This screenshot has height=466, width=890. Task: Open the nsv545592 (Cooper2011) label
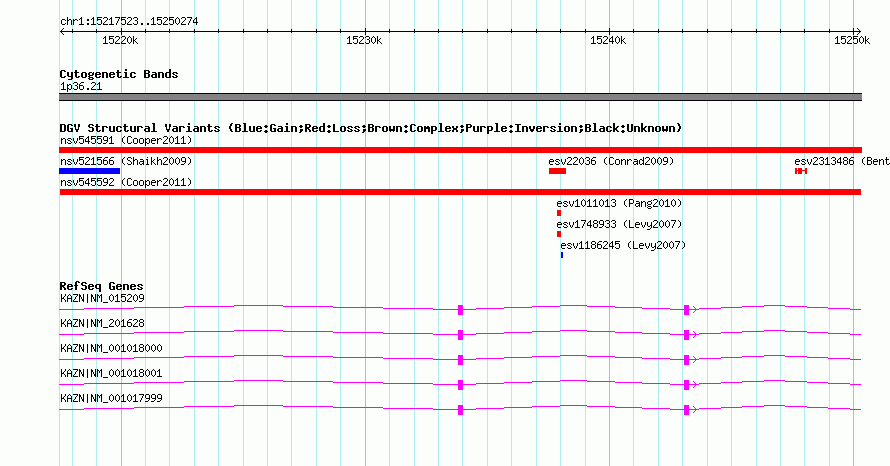[x=126, y=182]
